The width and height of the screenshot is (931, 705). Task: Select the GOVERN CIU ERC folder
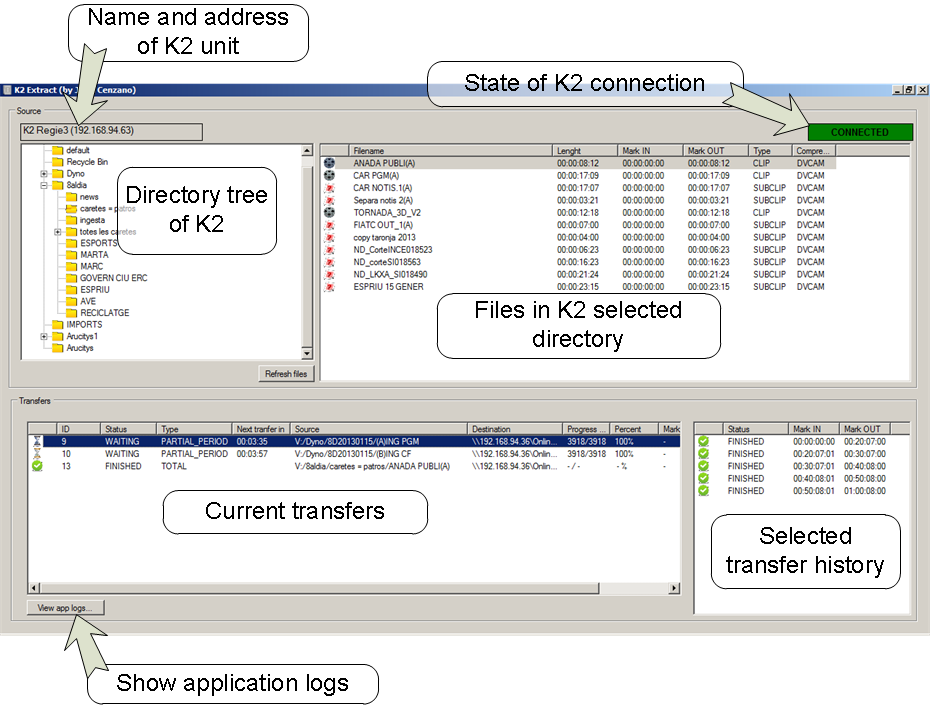(113, 278)
